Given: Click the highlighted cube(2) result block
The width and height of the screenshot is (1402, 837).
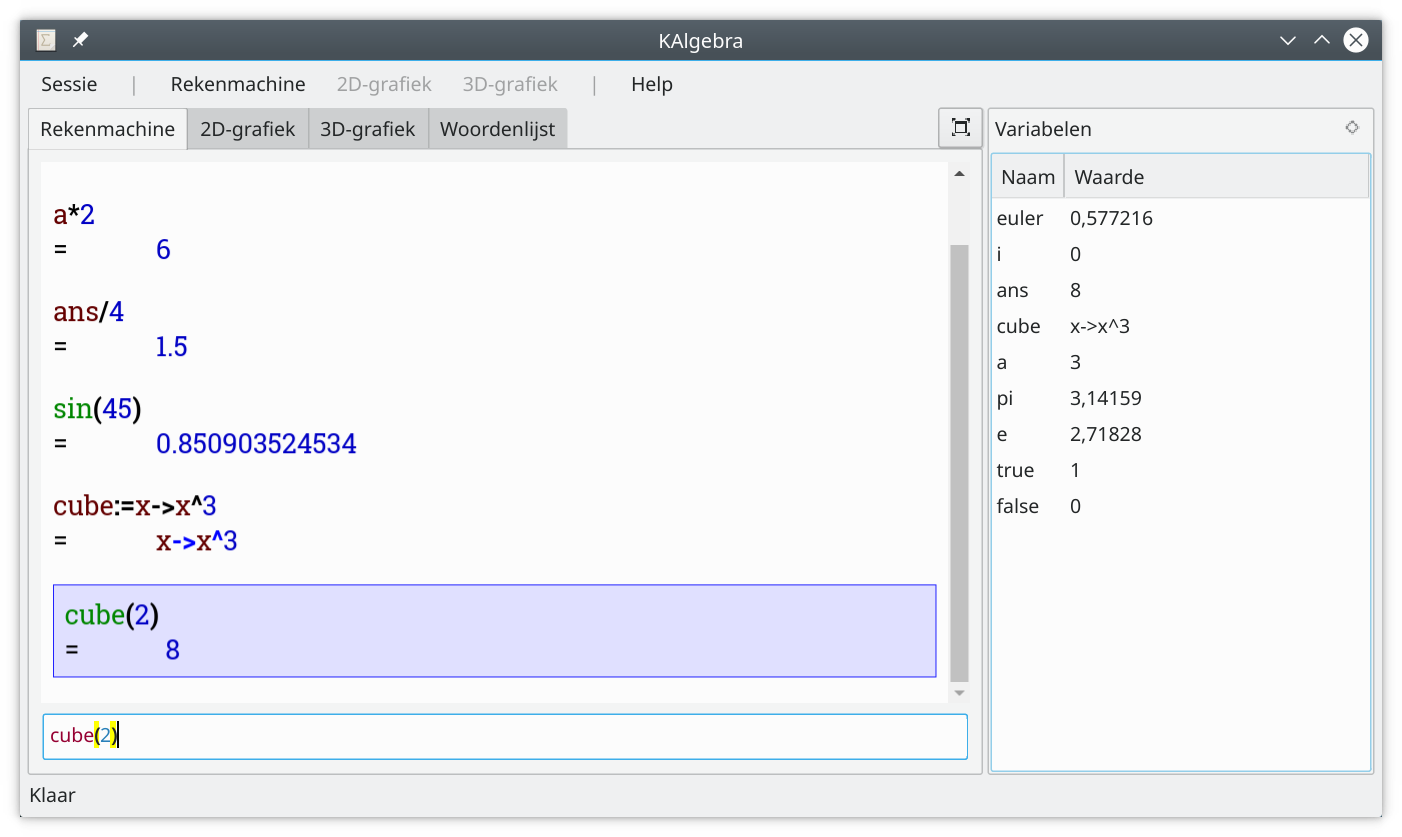Looking at the screenshot, I should click(494, 631).
